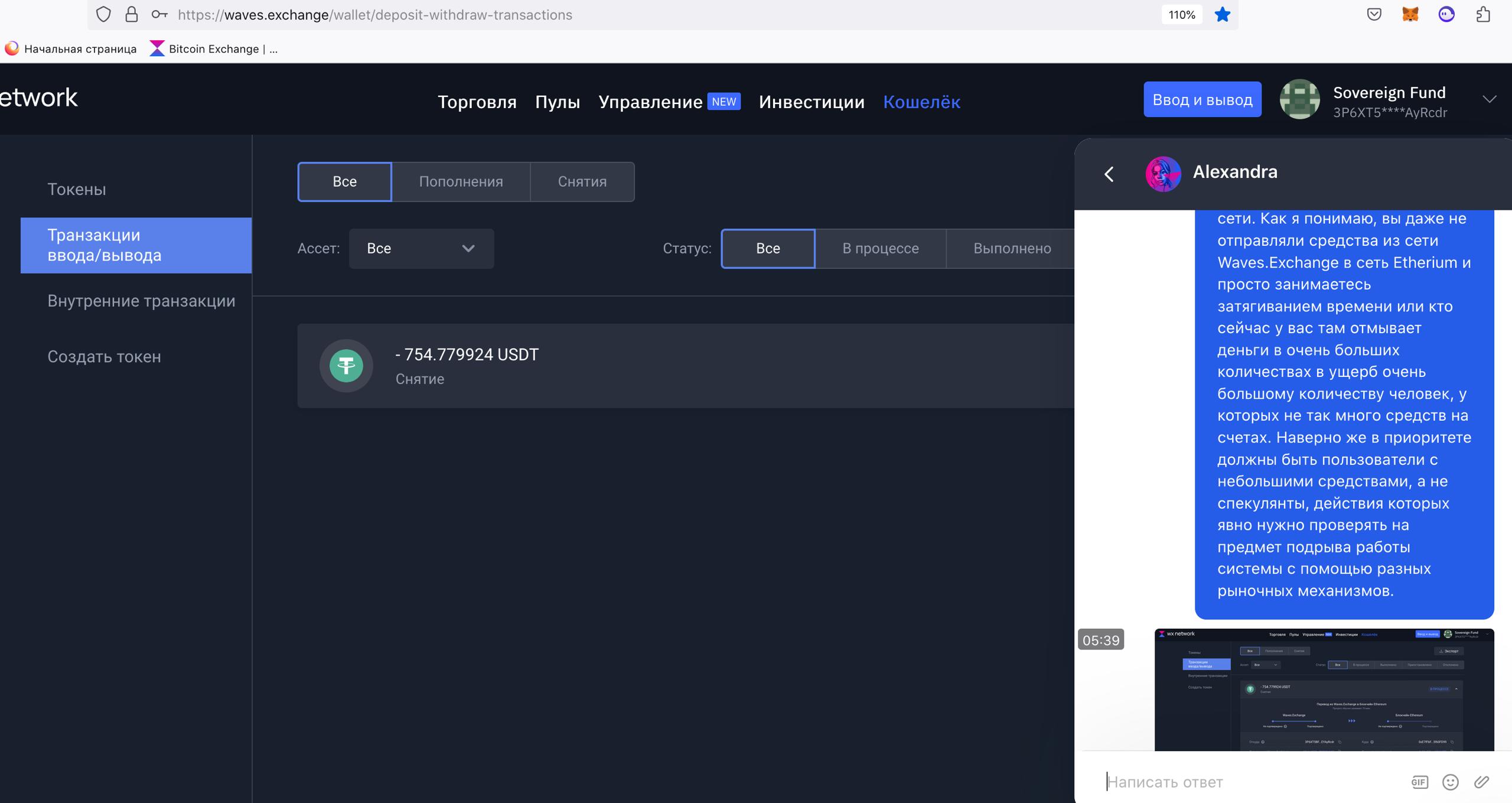The height and width of the screenshot is (803, 1512).
Task: Open the MetaMask fox extension
Action: [1410, 15]
